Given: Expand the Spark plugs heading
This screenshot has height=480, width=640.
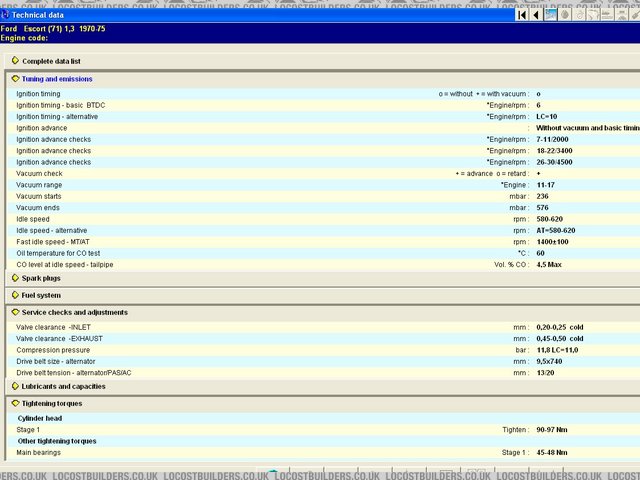Looking at the screenshot, I should (x=43, y=278).
